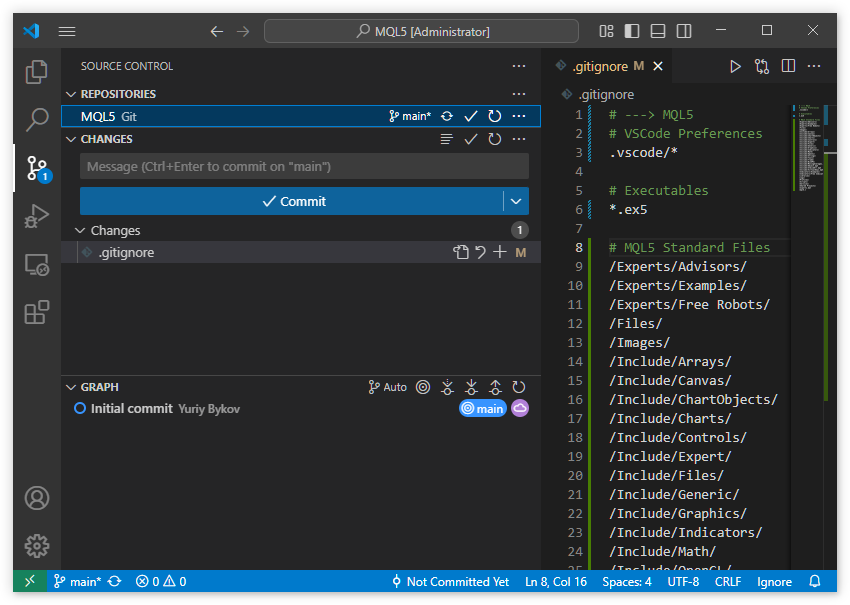Click line text /Experts/Free Robots/
The image size is (850, 605).
tap(689, 305)
